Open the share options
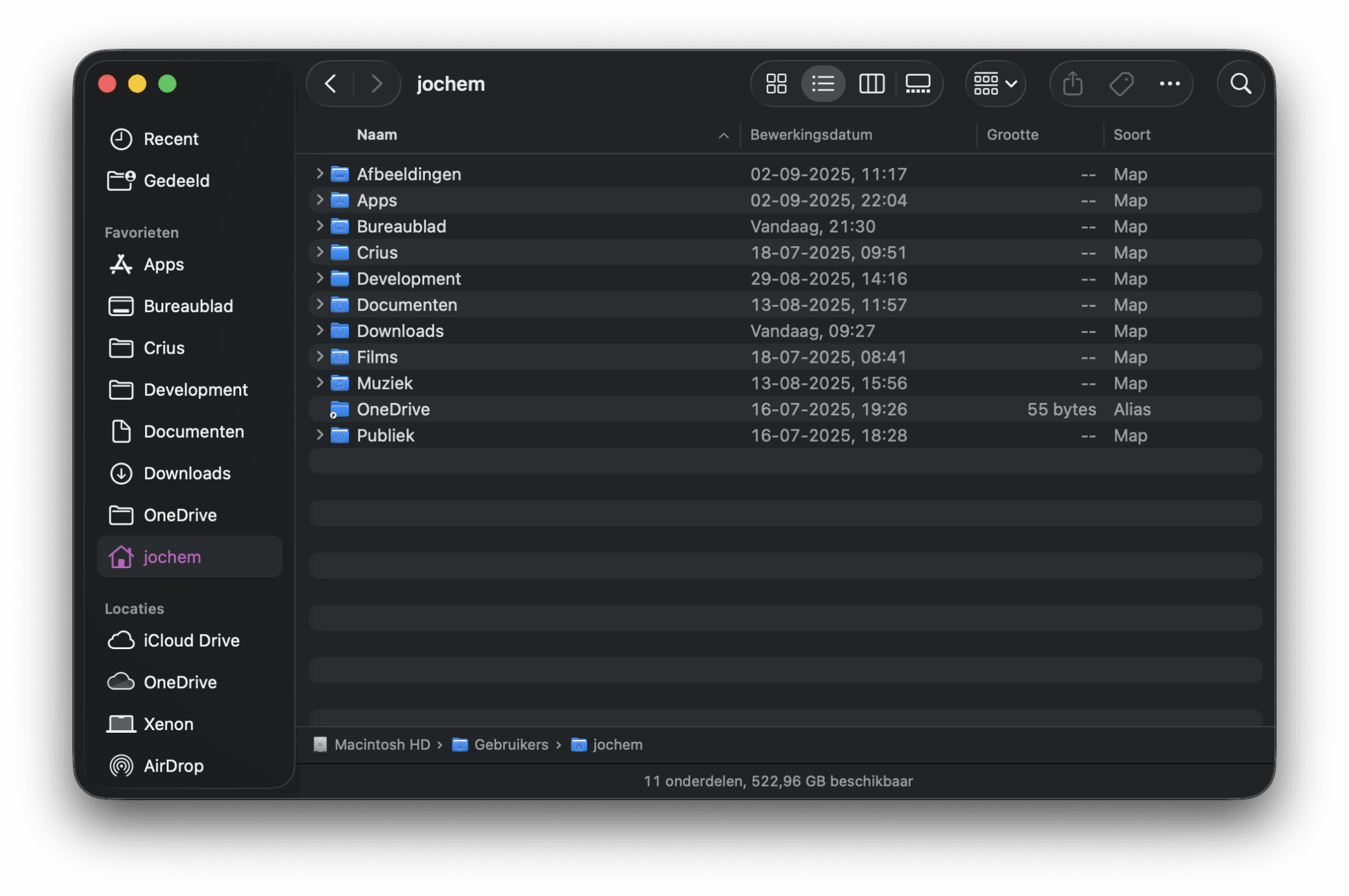The height and width of the screenshot is (896, 1349). pos(1072,84)
